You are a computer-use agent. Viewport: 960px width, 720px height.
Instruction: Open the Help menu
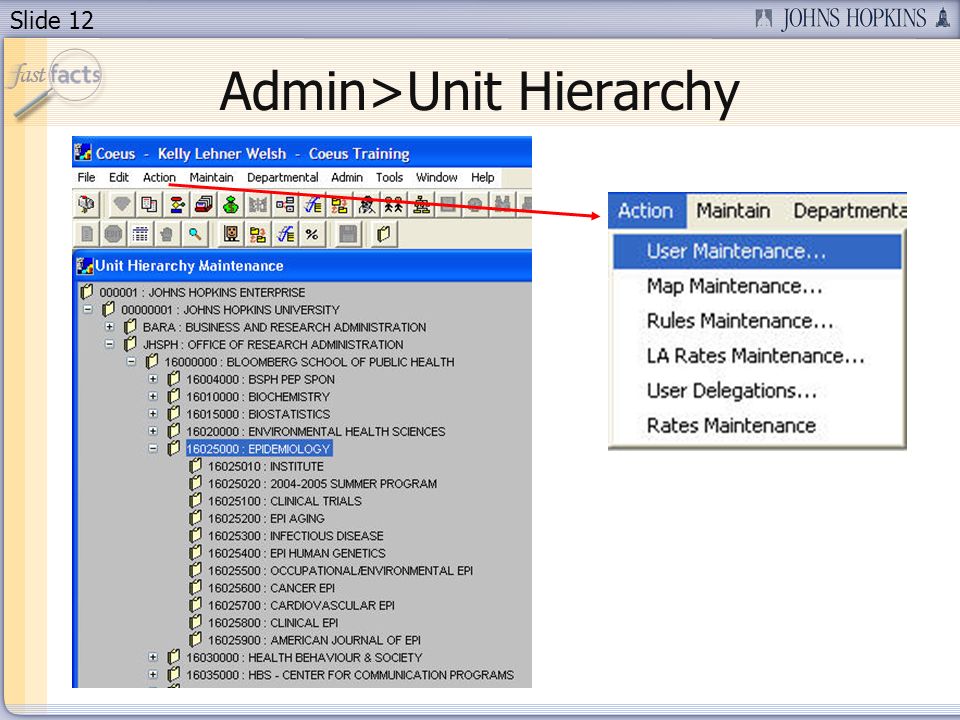click(482, 178)
